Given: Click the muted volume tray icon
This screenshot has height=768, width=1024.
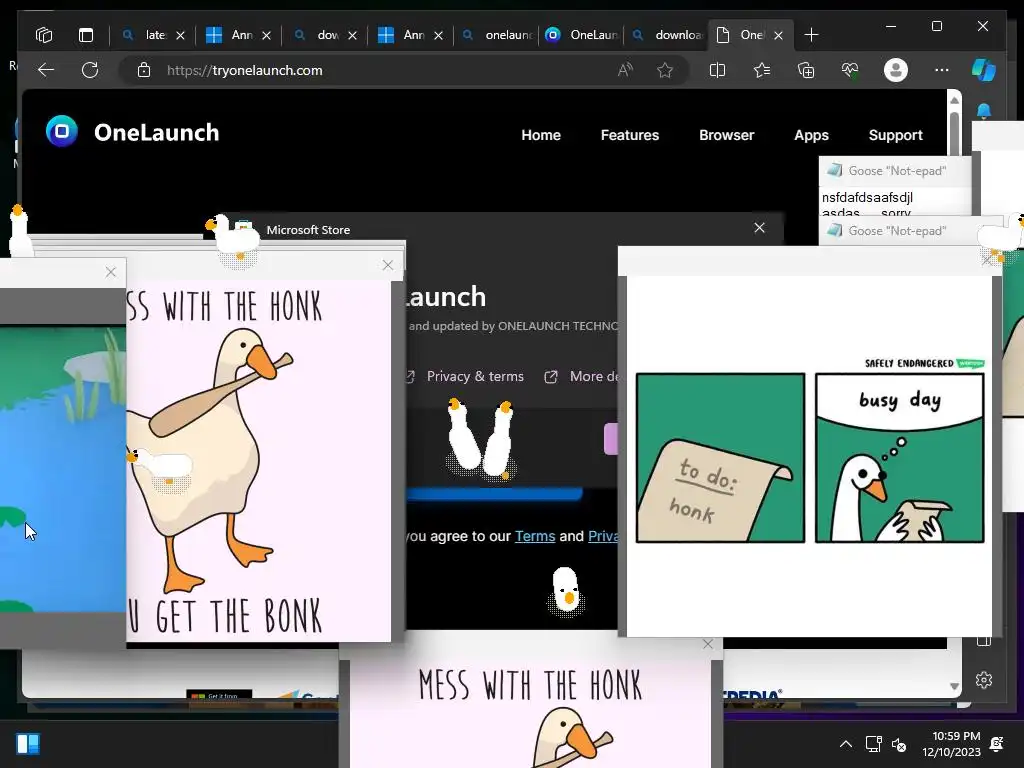Looking at the screenshot, I should (x=899, y=744).
